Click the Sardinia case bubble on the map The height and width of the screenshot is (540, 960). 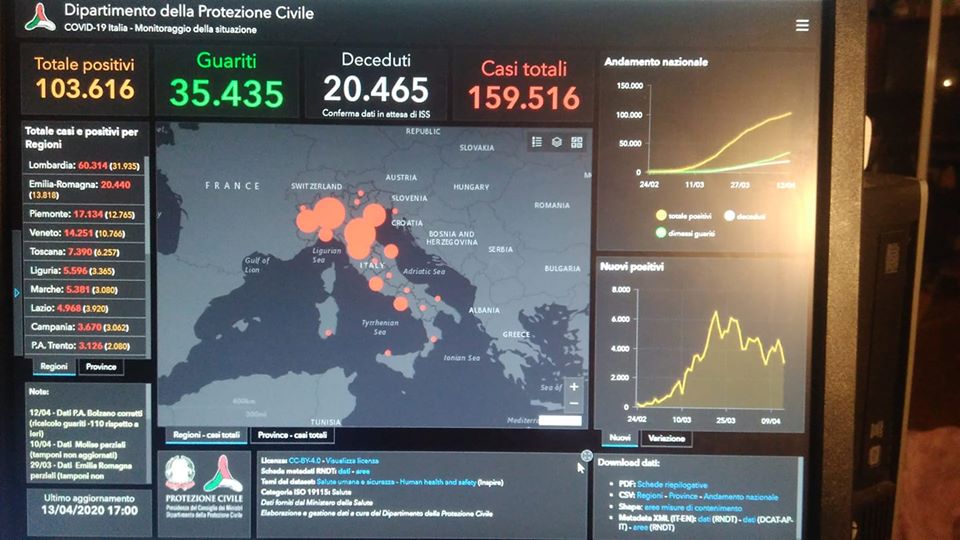(329, 333)
